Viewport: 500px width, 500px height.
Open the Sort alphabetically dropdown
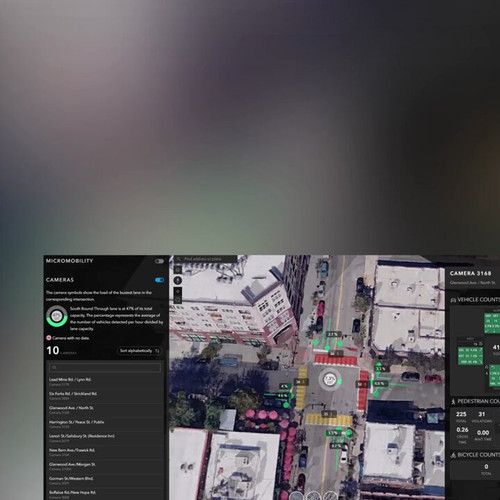coord(140,351)
